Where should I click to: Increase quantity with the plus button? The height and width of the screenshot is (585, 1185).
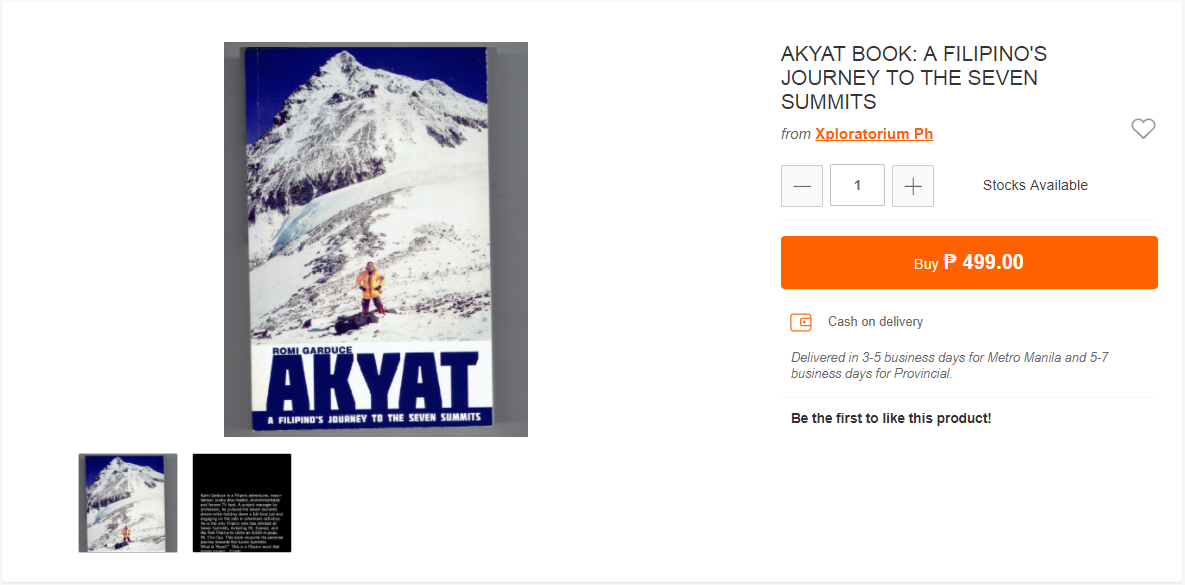coord(913,186)
